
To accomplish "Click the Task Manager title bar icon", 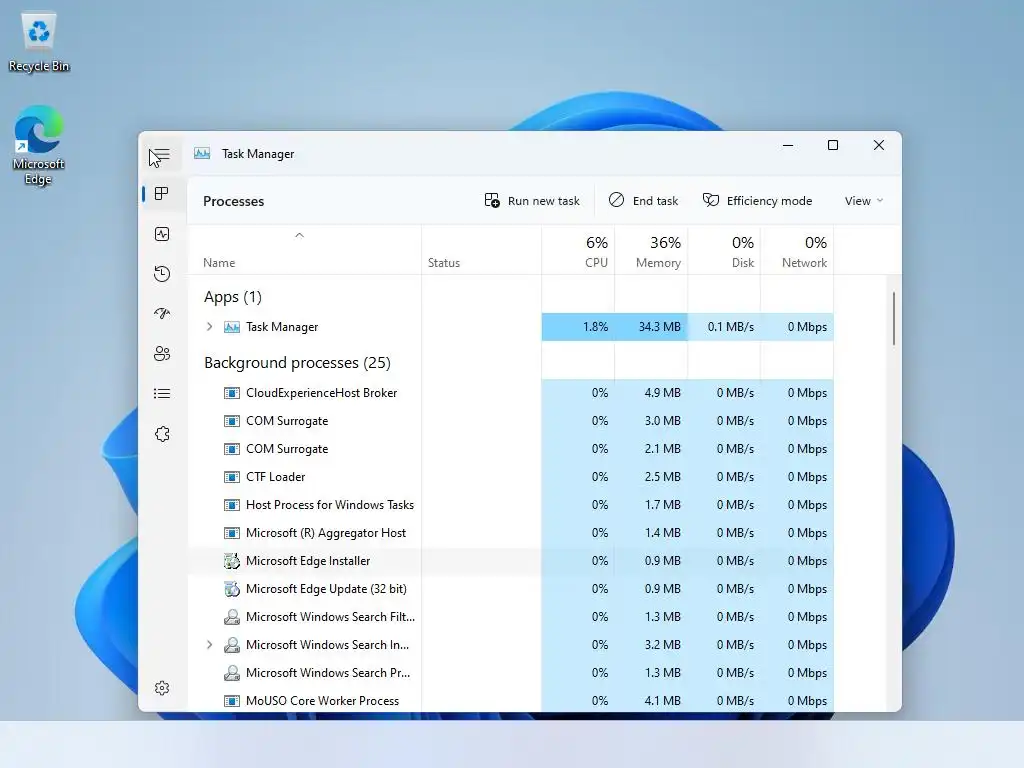I will [202, 153].
